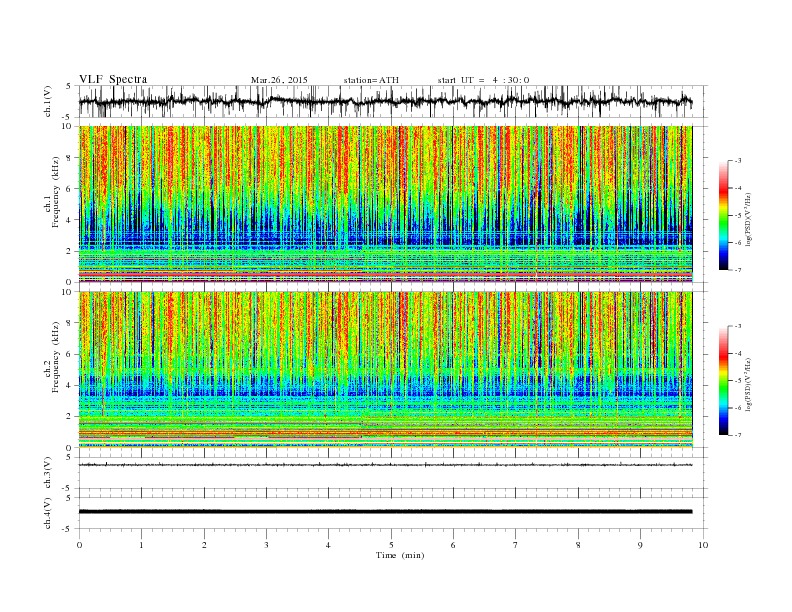
Task: Click the time axis tick label "9"
Action: point(640,545)
